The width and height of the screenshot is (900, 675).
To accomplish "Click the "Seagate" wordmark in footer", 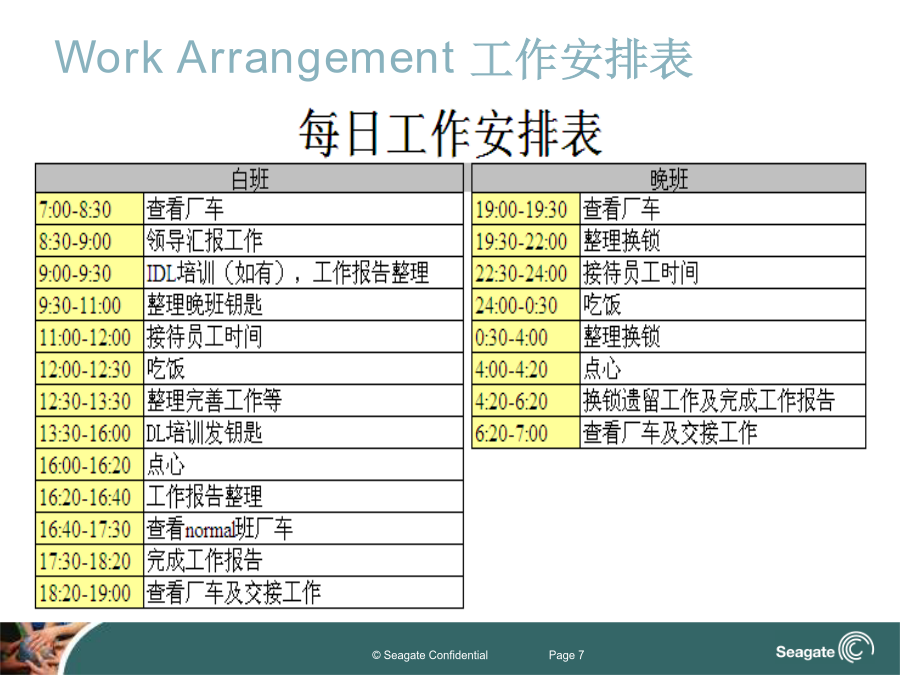I will point(805,652).
